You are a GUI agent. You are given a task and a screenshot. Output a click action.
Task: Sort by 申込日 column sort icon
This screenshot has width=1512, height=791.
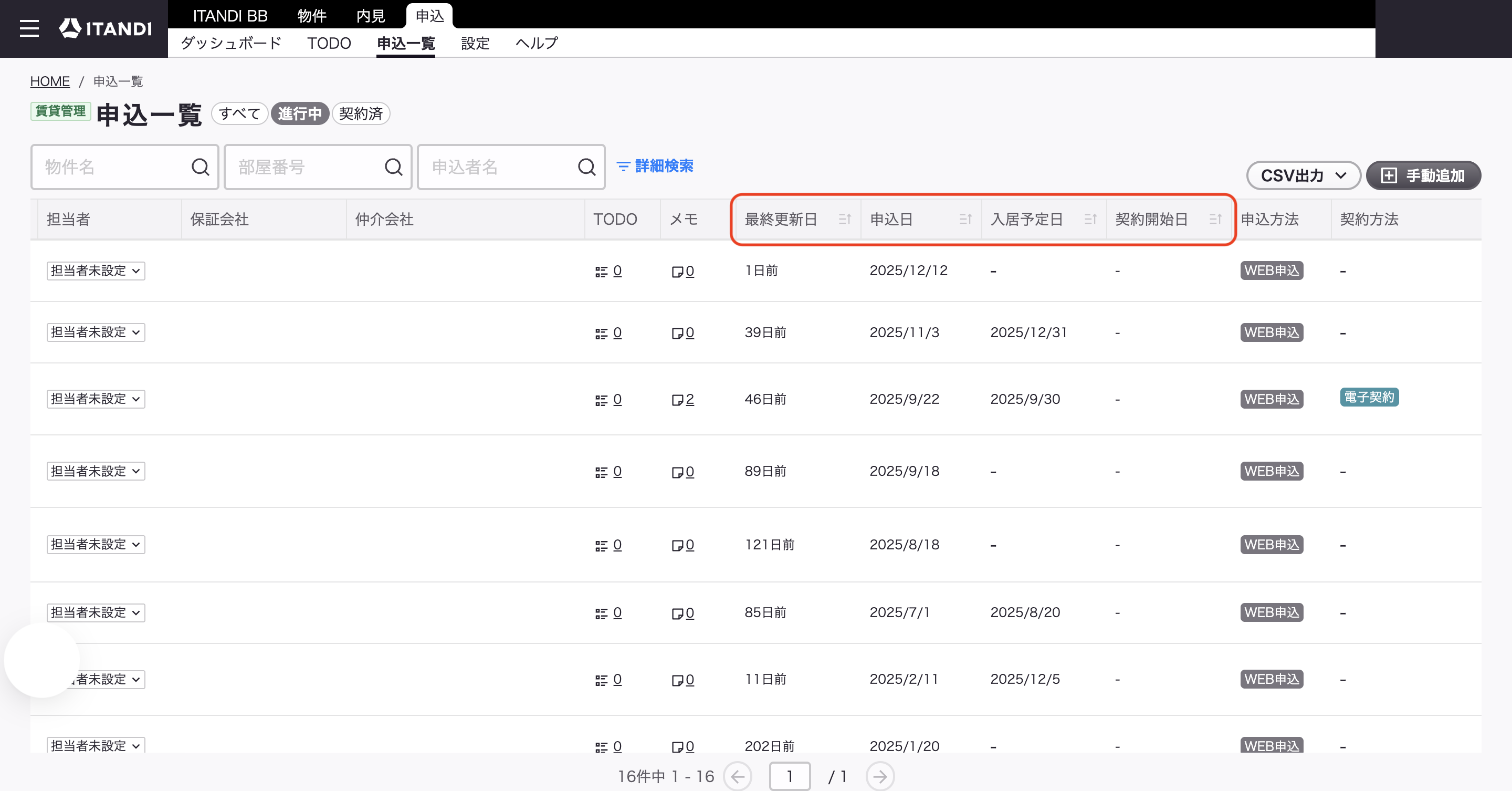(x=965, y=219)
